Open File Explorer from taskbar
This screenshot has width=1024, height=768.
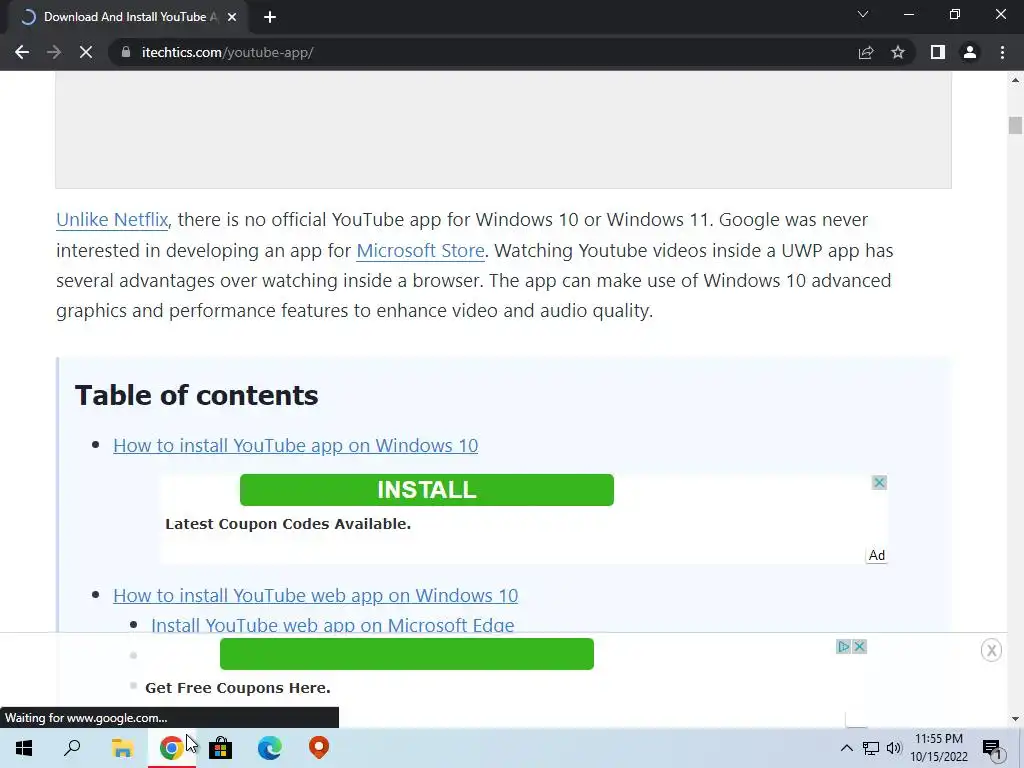point(122,748)
